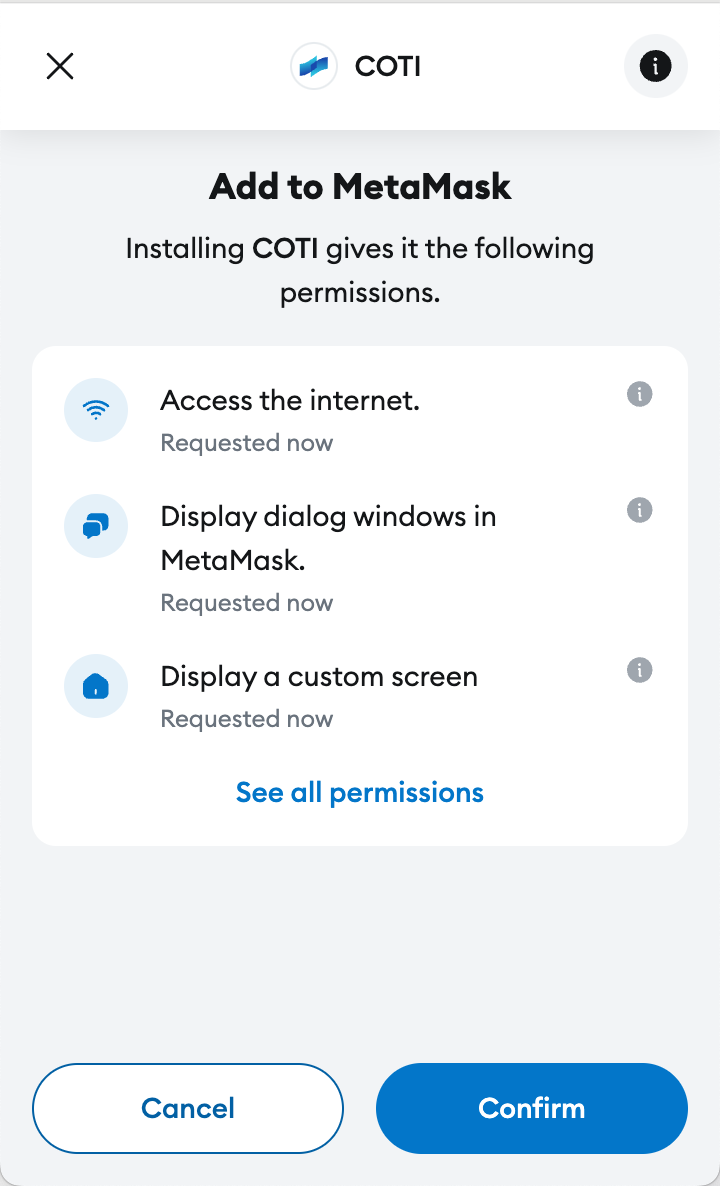Open the See all permissions link
The height and width of the screenshot is (1186, 720).
(x=360, y=793)
